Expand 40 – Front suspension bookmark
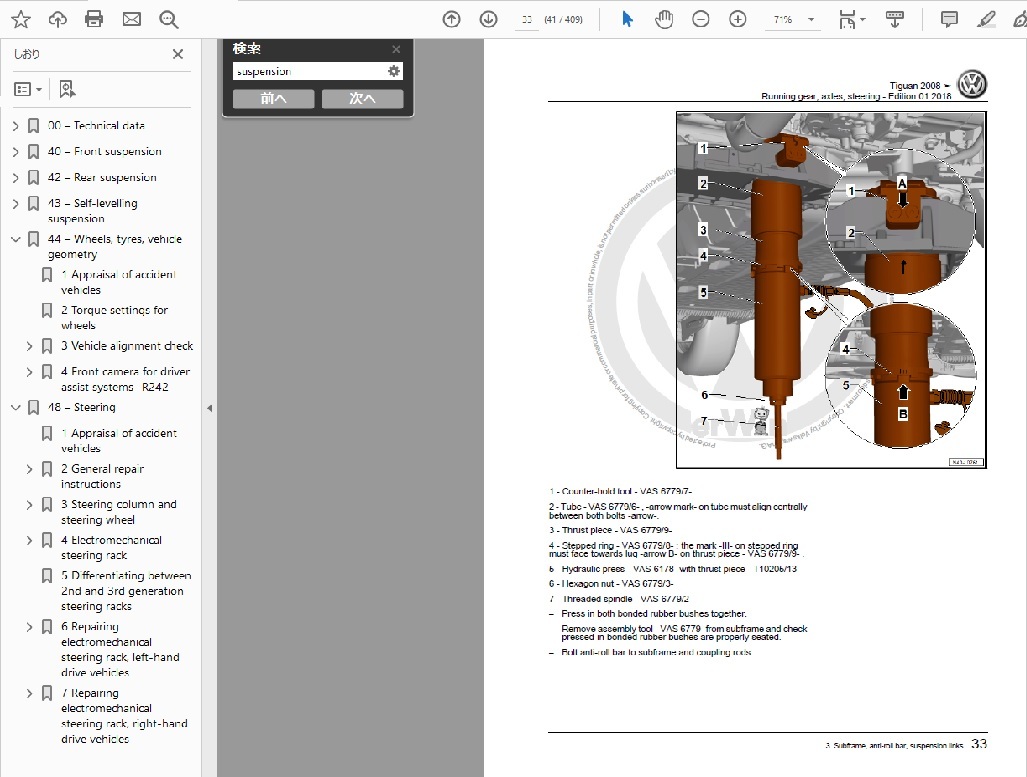Viewport: 1027px width, 777px height. pos(16,152)
